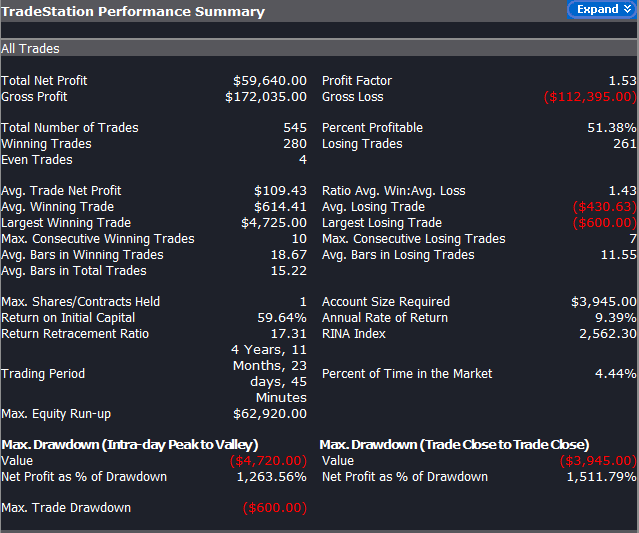
Task: Click Avg. Bars in Losing Trades 11.55
Action: point(619,255)
